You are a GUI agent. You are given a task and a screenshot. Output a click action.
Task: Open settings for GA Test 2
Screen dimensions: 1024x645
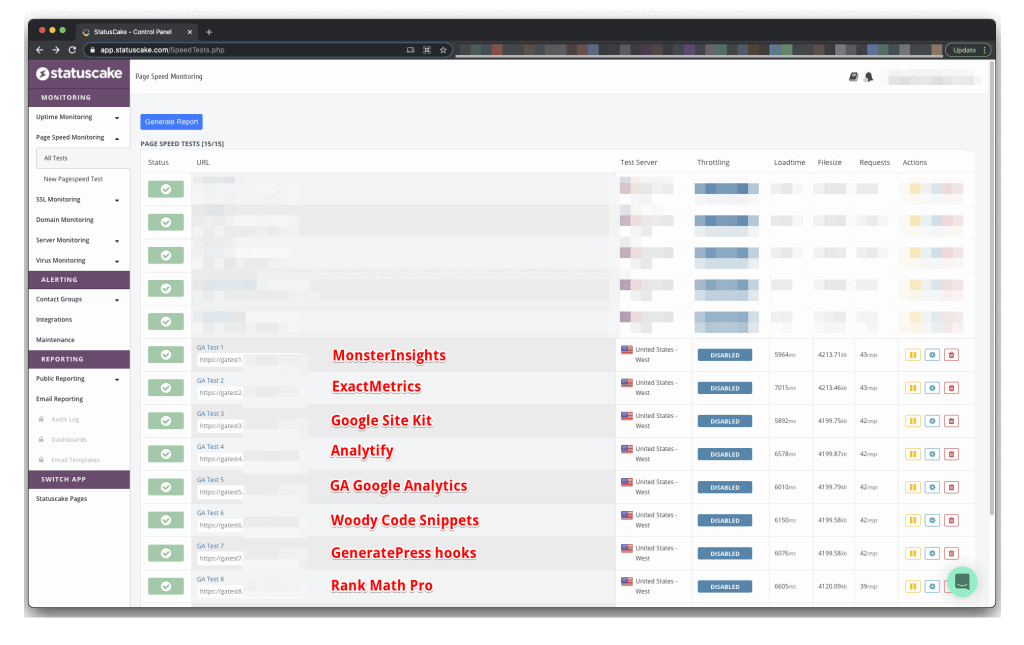932,388
